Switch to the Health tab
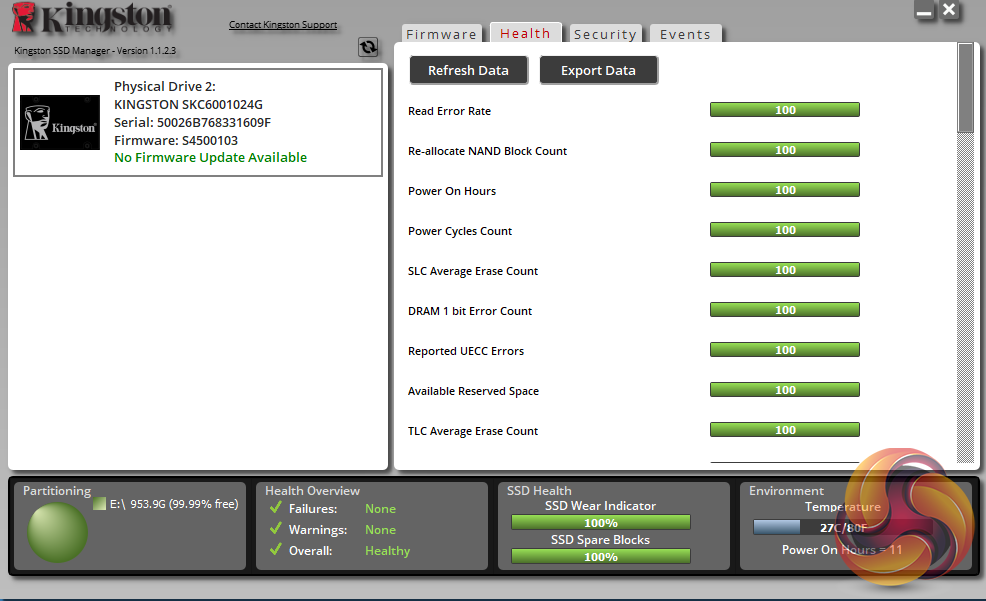 (525, 33)
